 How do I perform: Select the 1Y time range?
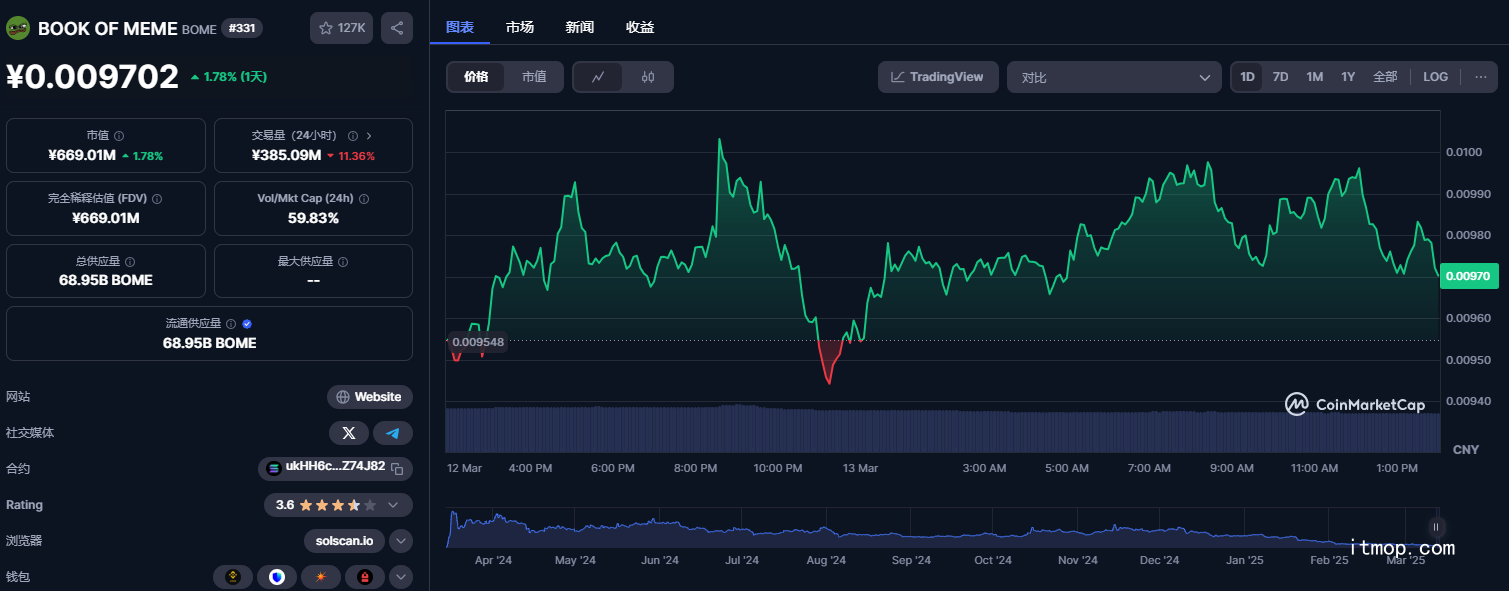(x=1348, y=77)
